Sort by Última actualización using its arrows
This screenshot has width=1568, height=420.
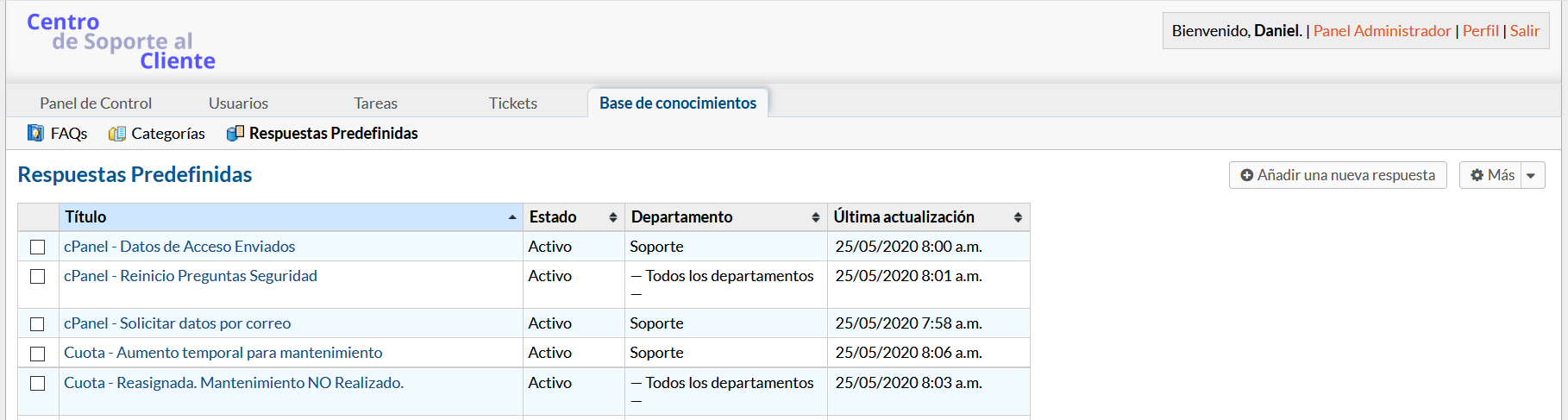[1018, 217]
